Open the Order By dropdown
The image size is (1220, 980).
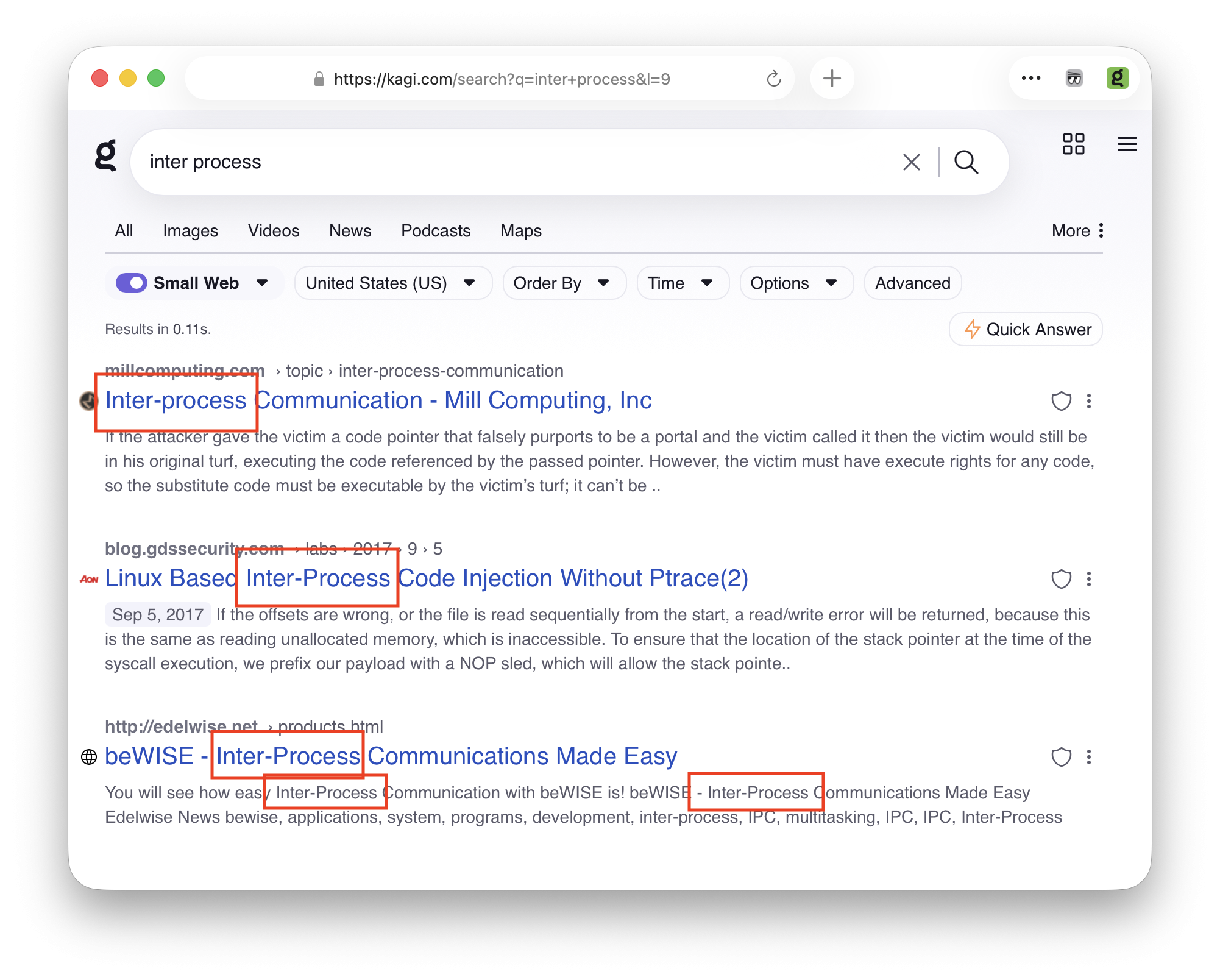point(564,283)
